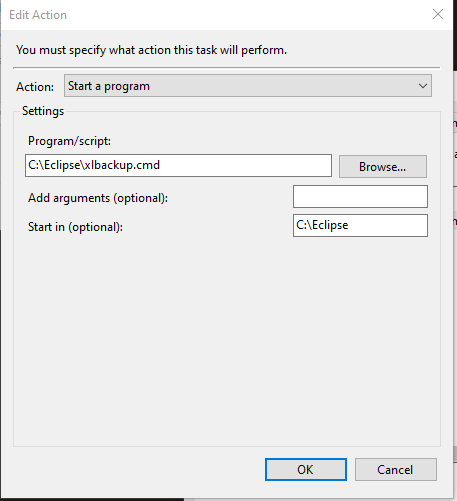457x501 pixels.
Task: Select the Add arguments (optional): label
Action: [98, 198]
